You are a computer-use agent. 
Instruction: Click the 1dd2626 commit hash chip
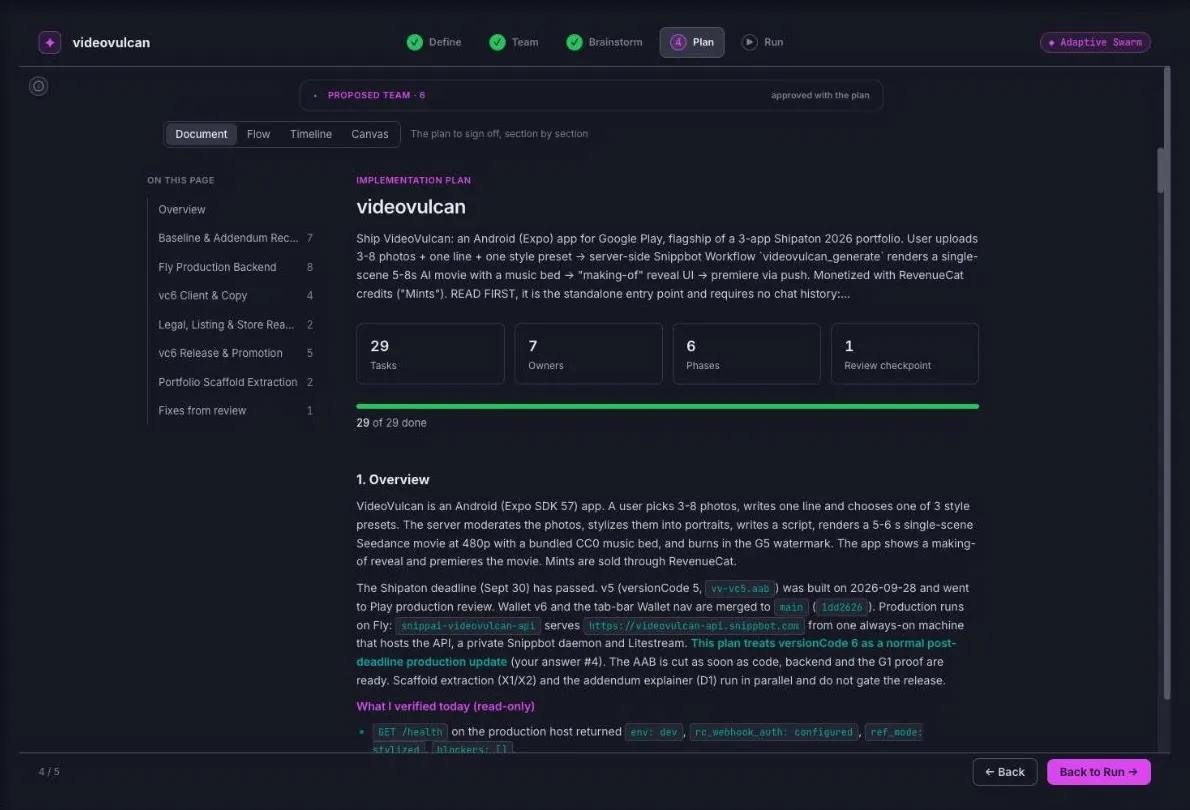[x=842, y=607]
